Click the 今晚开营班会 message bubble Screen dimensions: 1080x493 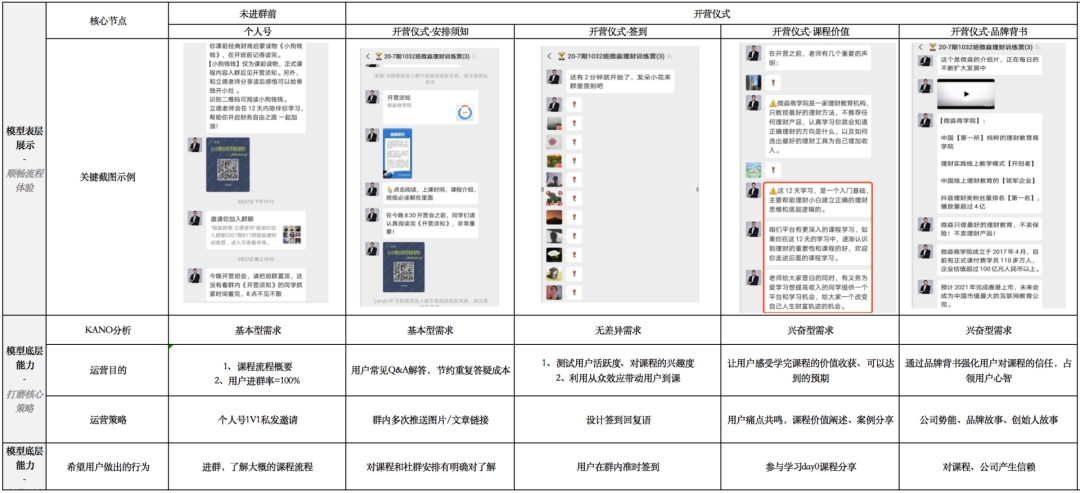[x=256, y=282]
